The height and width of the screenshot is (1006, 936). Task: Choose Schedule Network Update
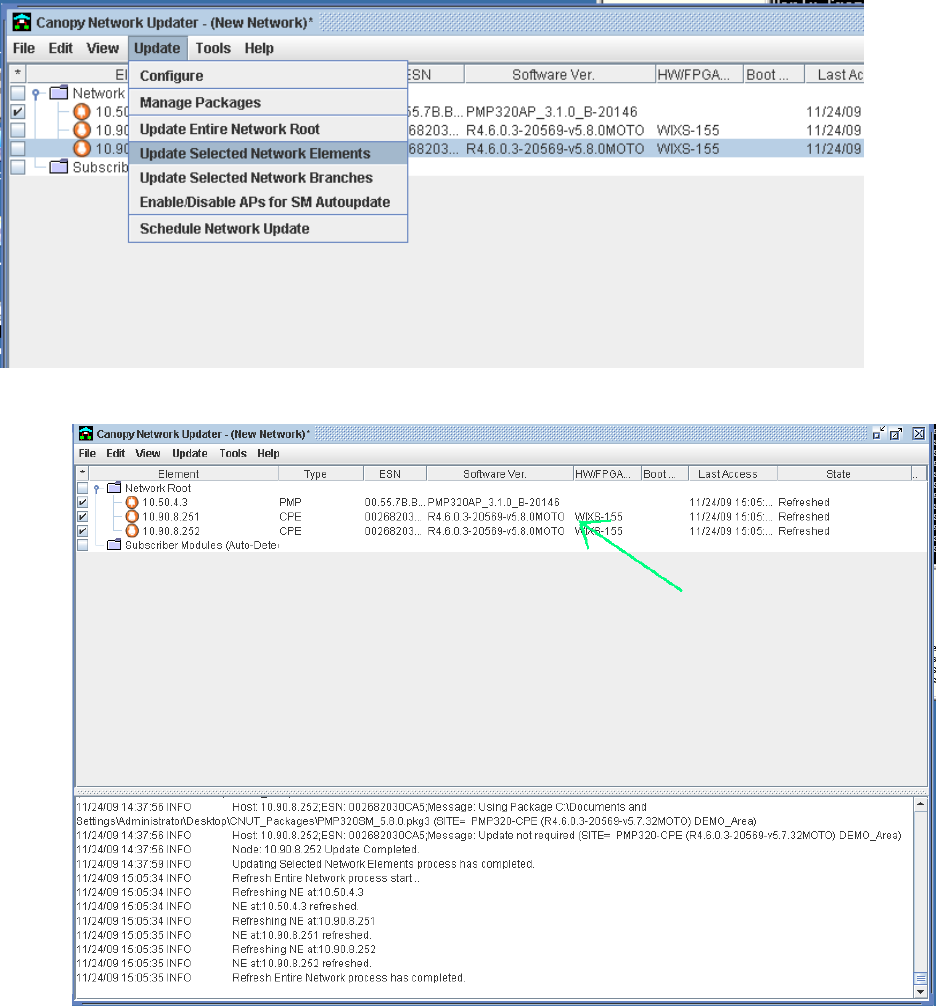[x=268, y=228]
